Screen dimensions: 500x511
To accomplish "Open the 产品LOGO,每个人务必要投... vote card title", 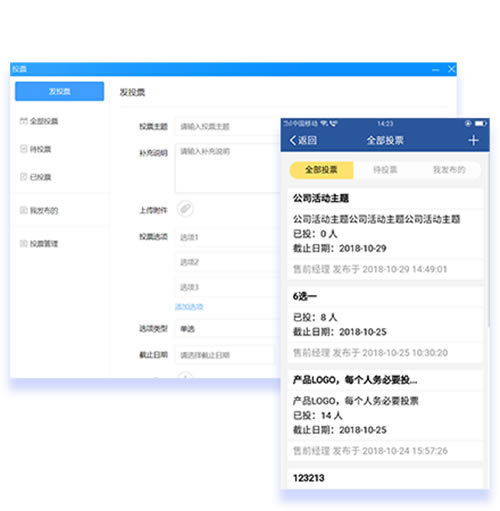I will coord(355,380).
